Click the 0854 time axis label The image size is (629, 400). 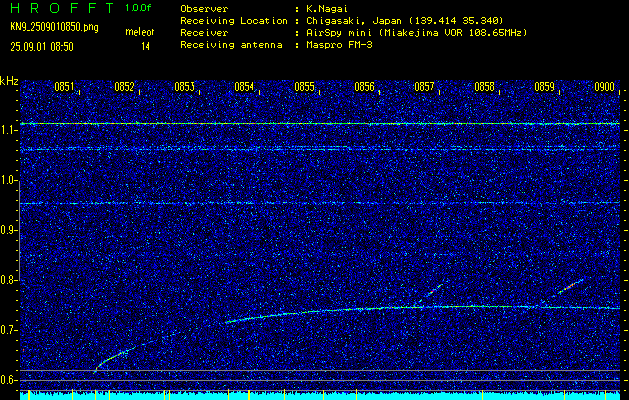coord(244,87)
